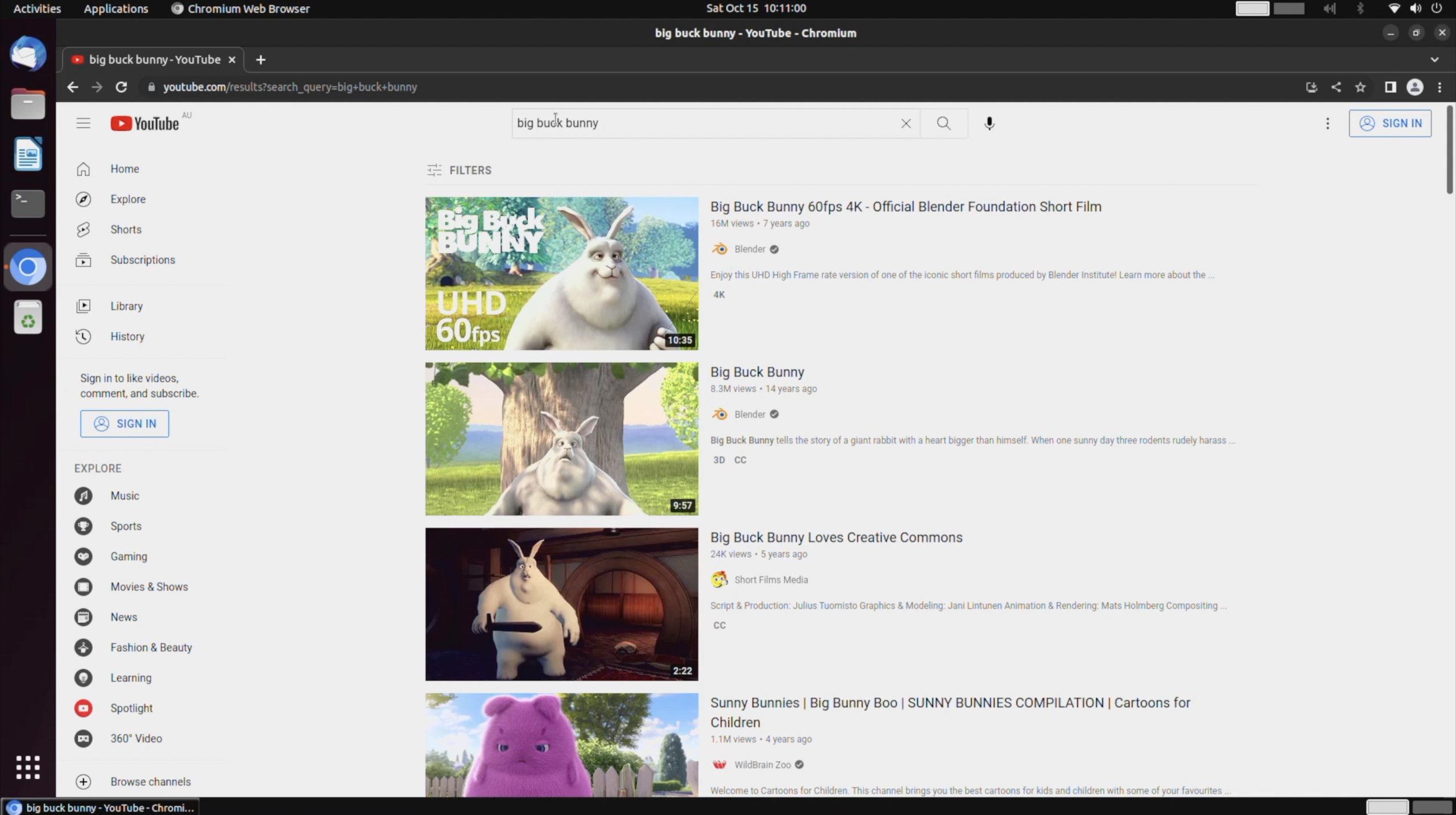Click the UHD 60fps video thumbnail
This screenshot has width=1456, height=815.
(x=561, y=274)
